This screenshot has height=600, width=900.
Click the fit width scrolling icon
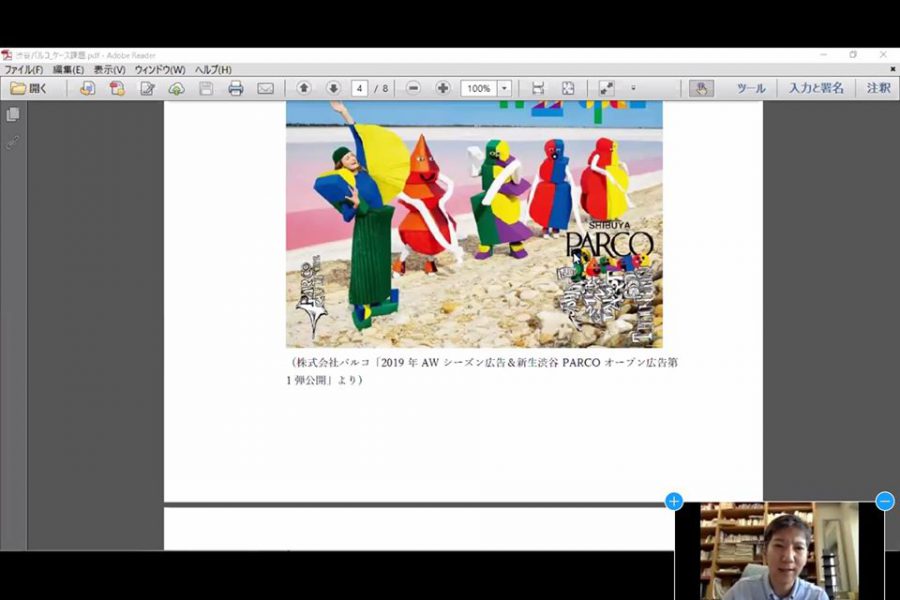[538, 88]
